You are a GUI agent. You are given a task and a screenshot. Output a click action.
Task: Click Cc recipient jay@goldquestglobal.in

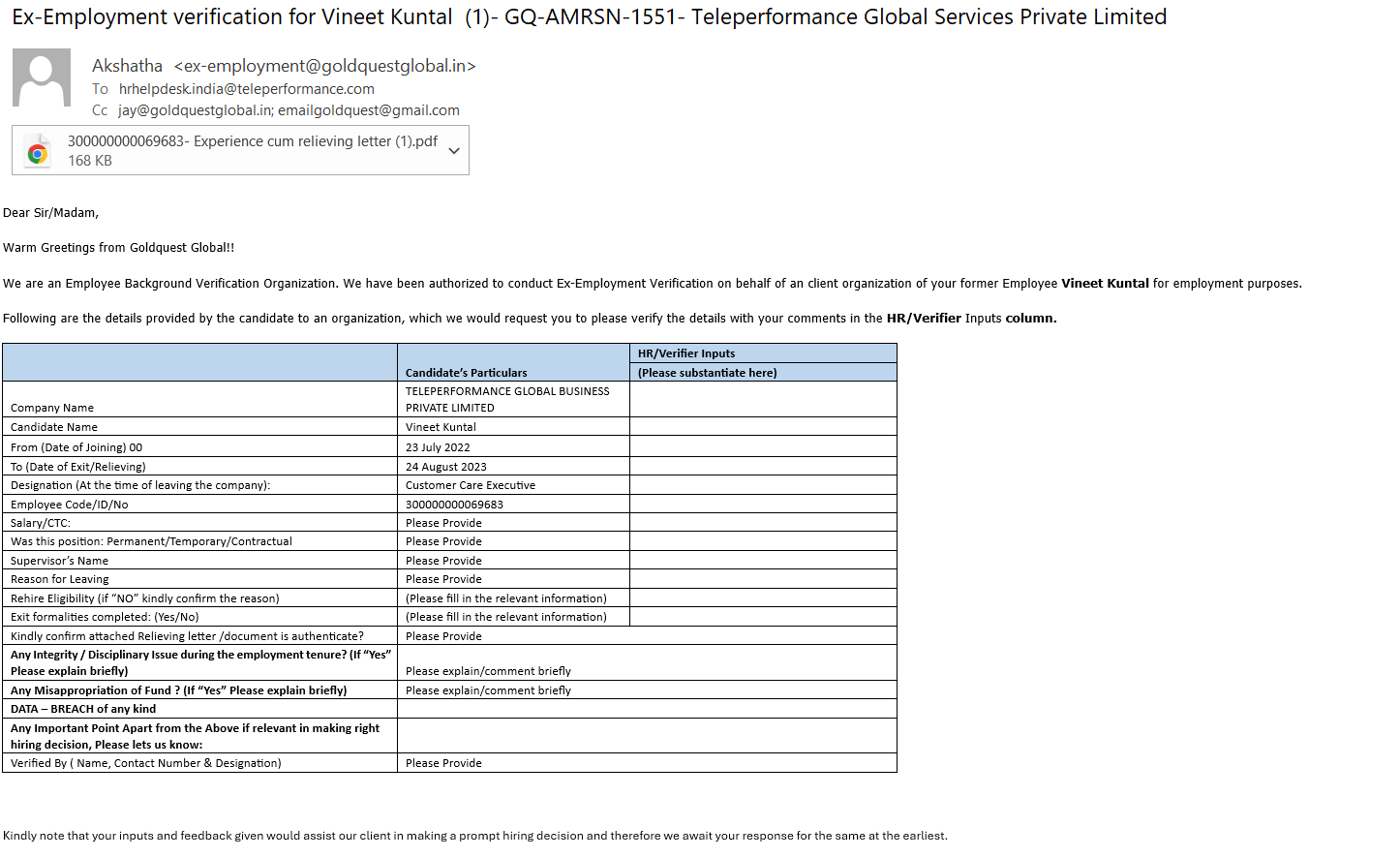point(195,110)
